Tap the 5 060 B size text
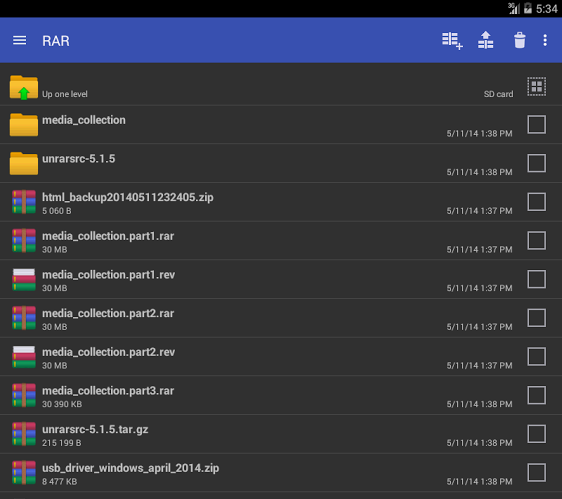This screenshot has width=562, height=499. [57, 211]
